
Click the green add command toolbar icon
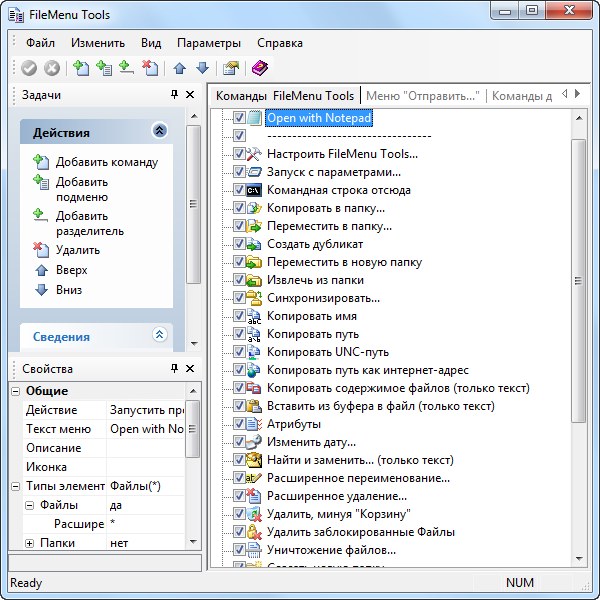[x=82, y=68]
